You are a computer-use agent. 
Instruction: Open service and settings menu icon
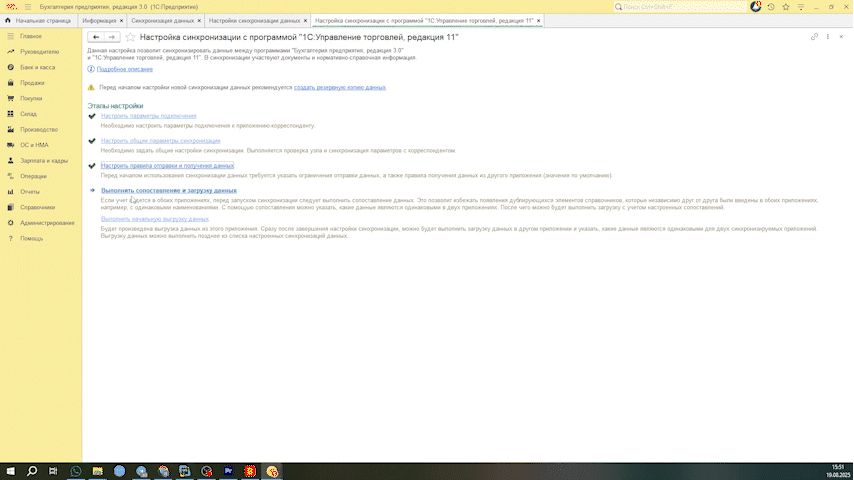tap(801, 7)
